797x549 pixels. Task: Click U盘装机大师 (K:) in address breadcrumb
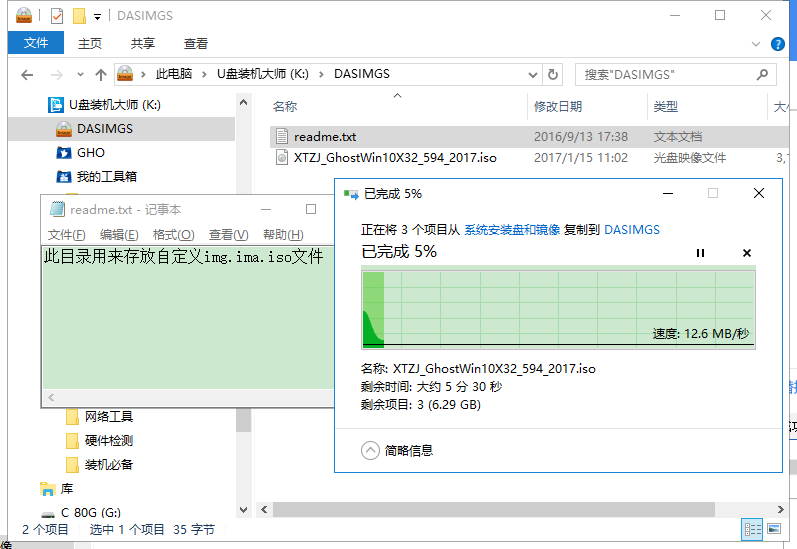click(x=262, y=74)
